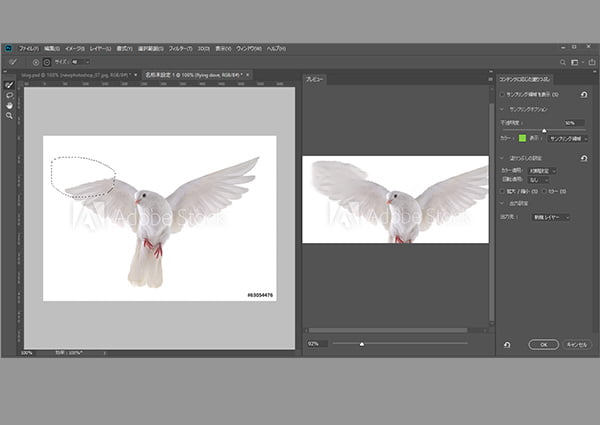This screenshot has height=425, width=600.
Task: Select the Lasso tool
Action: point(10,95)
